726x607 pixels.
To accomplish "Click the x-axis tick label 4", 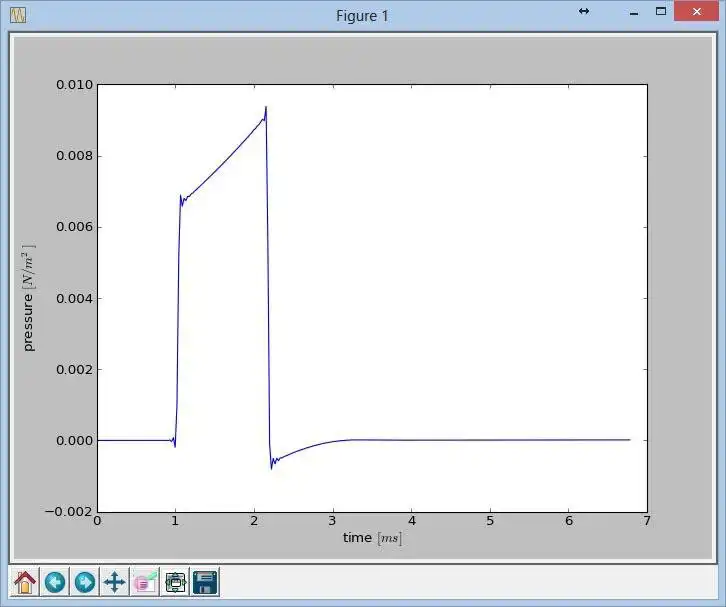I will 412,521.
